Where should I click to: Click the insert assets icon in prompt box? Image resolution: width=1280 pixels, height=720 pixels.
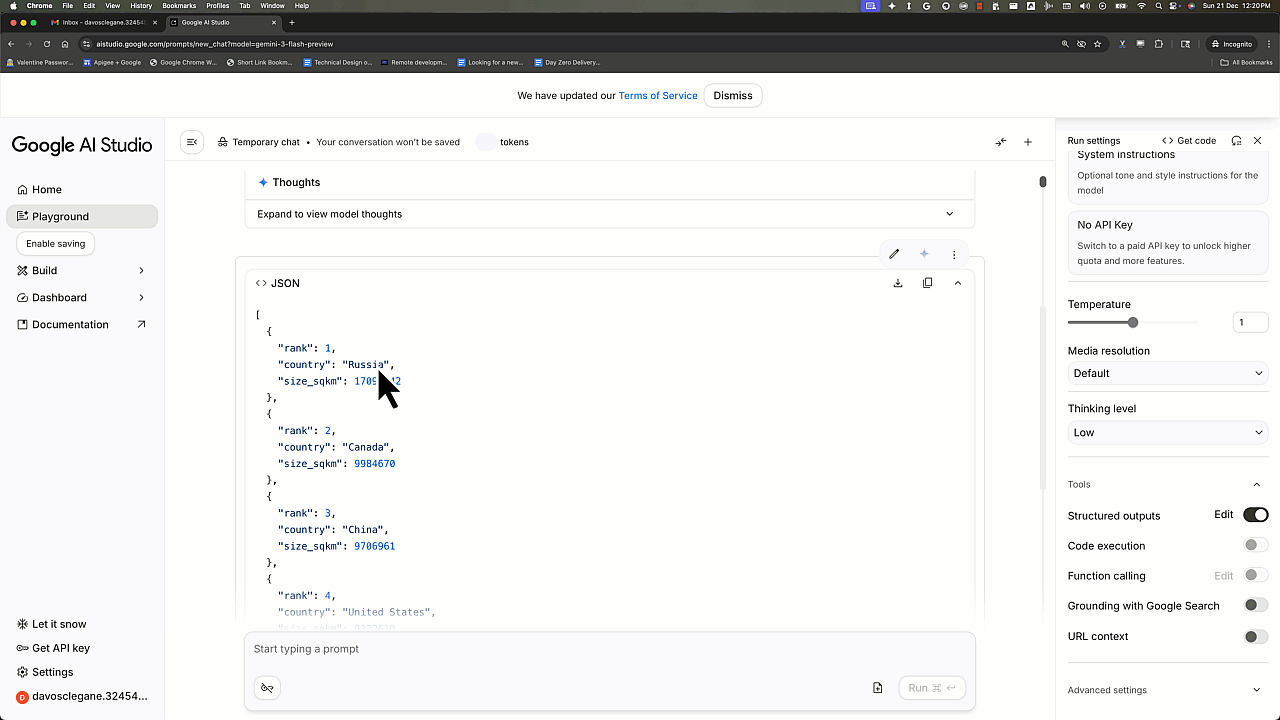click(878, 688)
